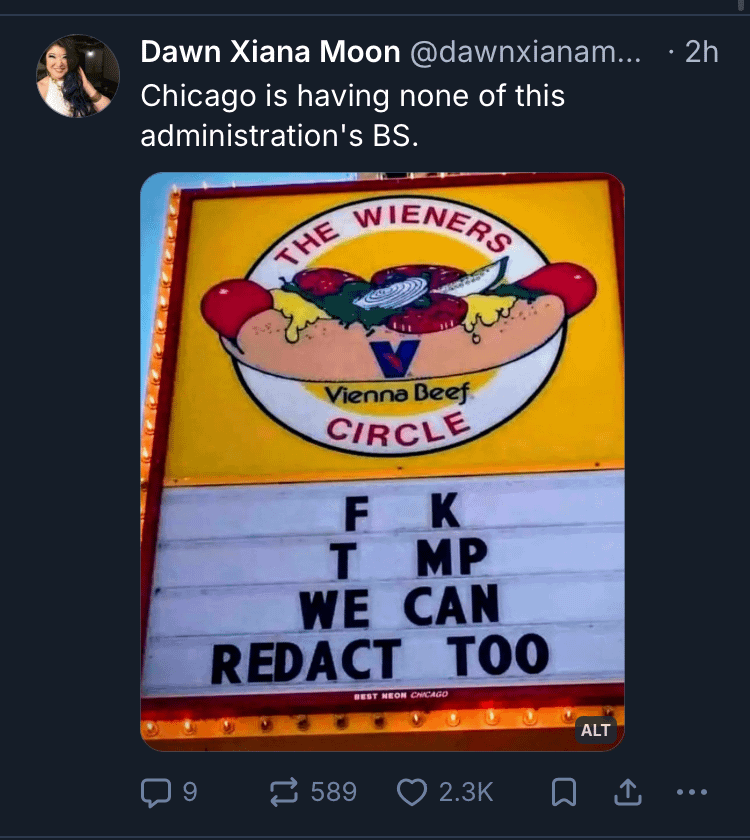Click the word 'administration's BS.' in post

pyautogui.click(x=277, y=137)
